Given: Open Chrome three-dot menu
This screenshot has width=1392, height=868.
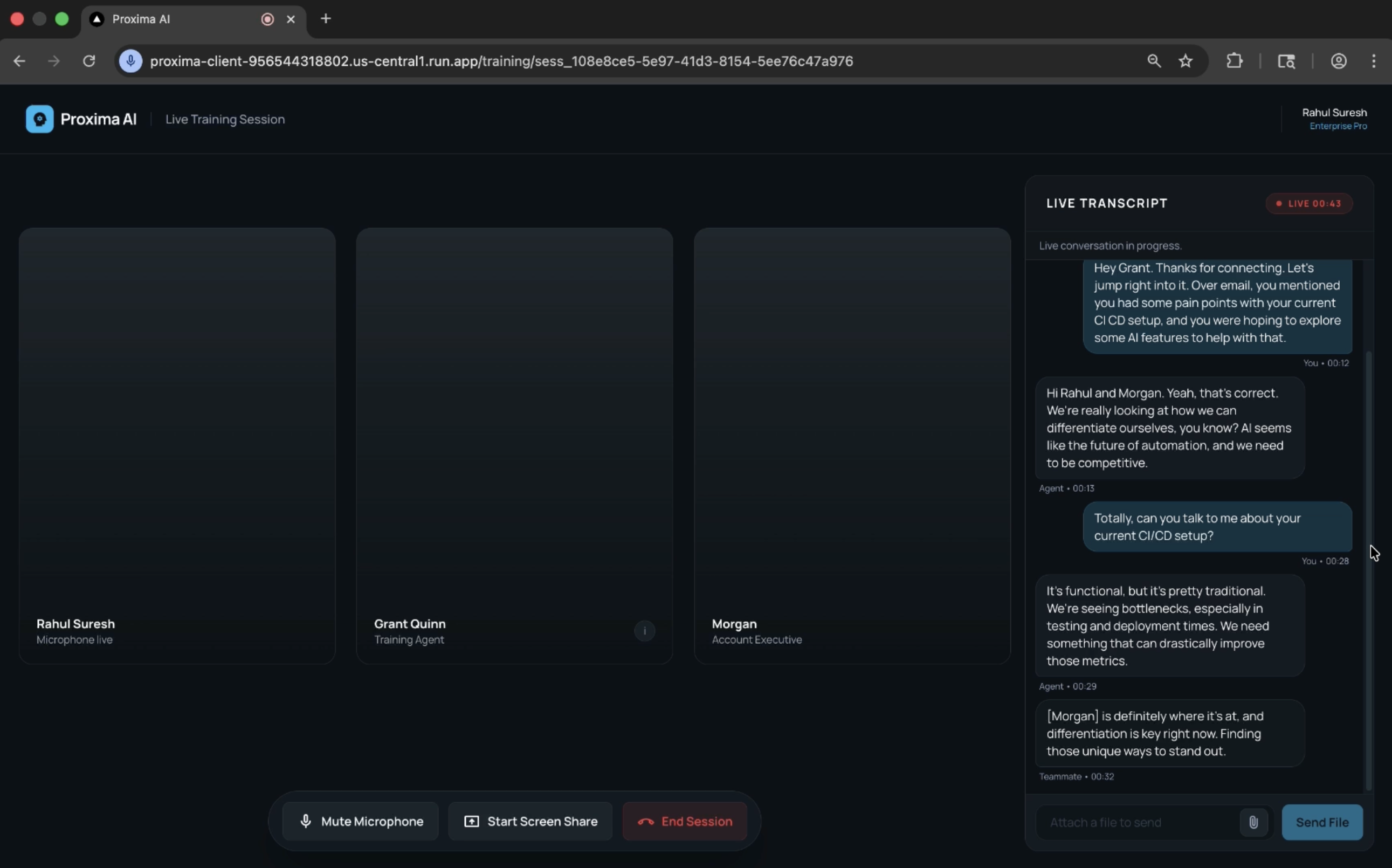Looking at the screenshot, I should 1373,61.
